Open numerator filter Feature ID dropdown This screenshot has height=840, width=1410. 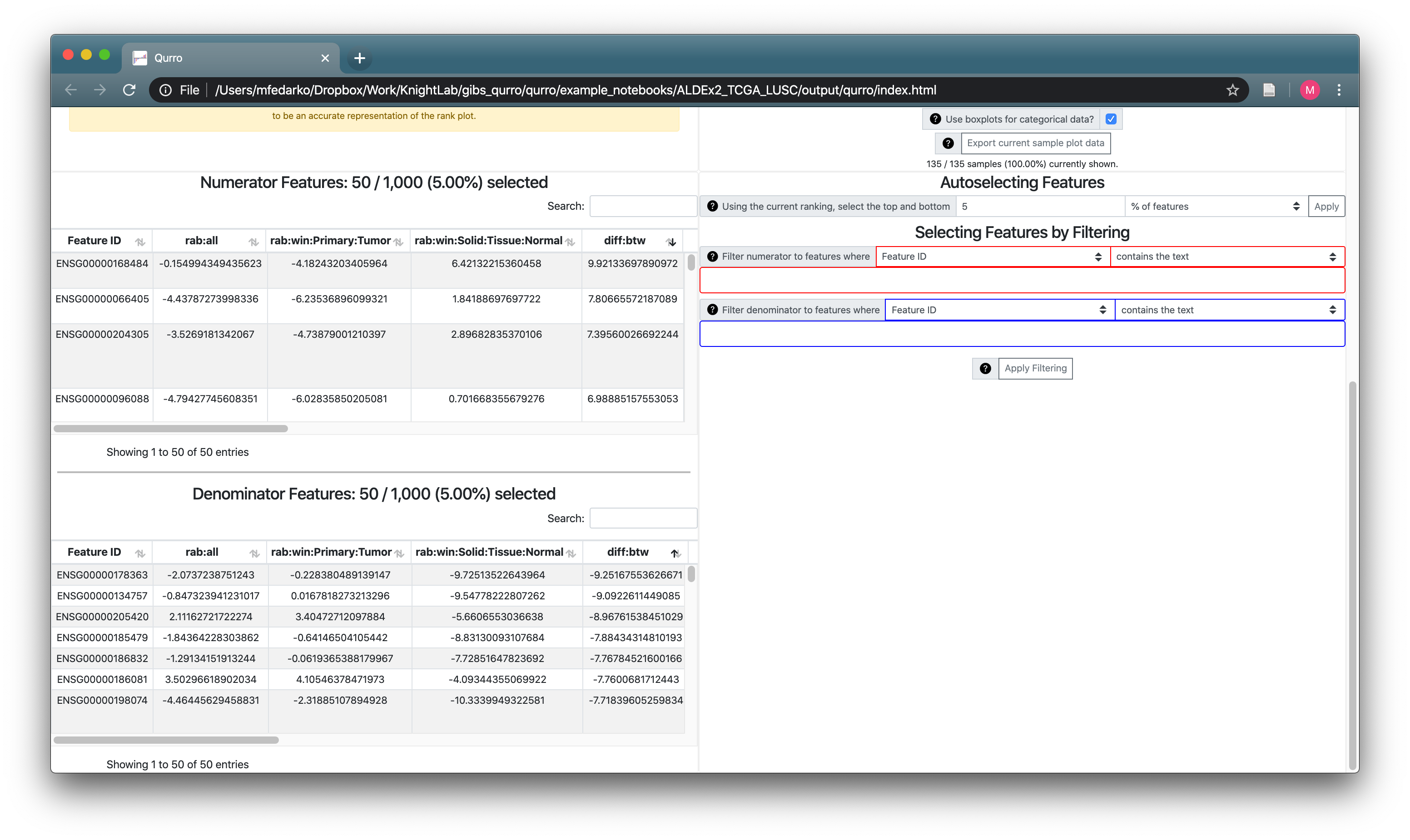click(992, 257)
